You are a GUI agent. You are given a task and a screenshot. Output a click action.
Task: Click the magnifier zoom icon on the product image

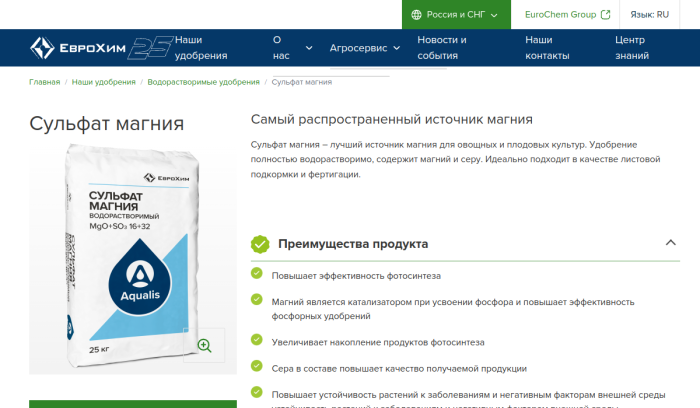tap(204, 345)
